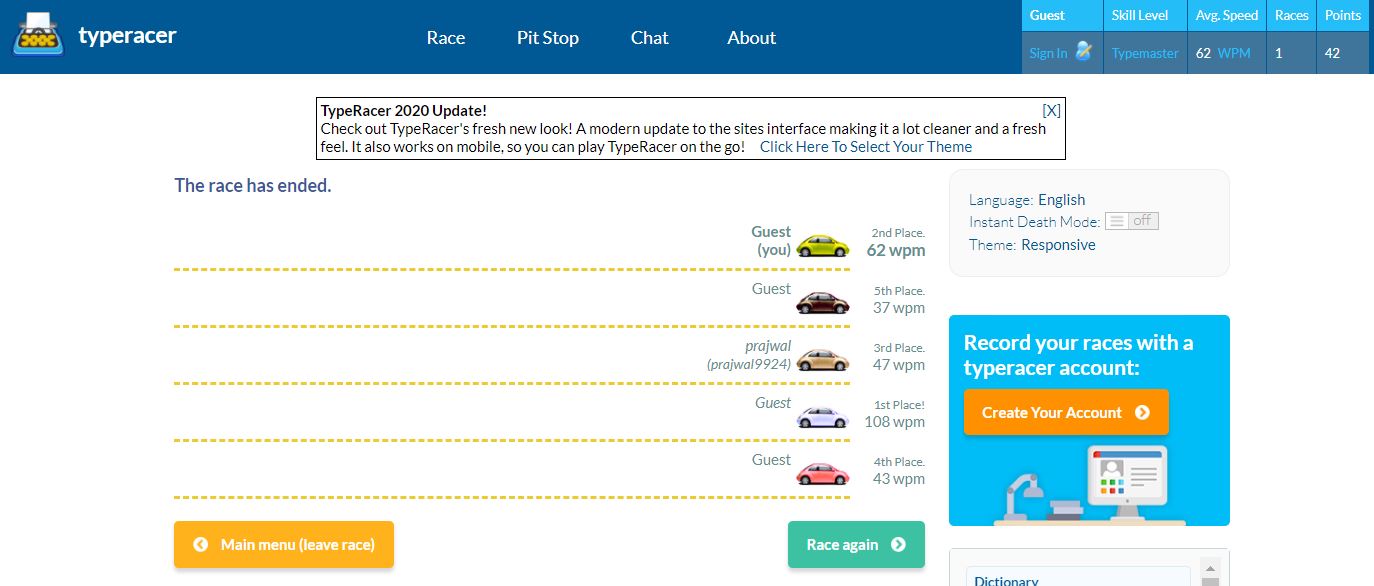Click the (prajwal9924) account name
The width and height of the screenshot is (1374, 586).
[749, 364]
